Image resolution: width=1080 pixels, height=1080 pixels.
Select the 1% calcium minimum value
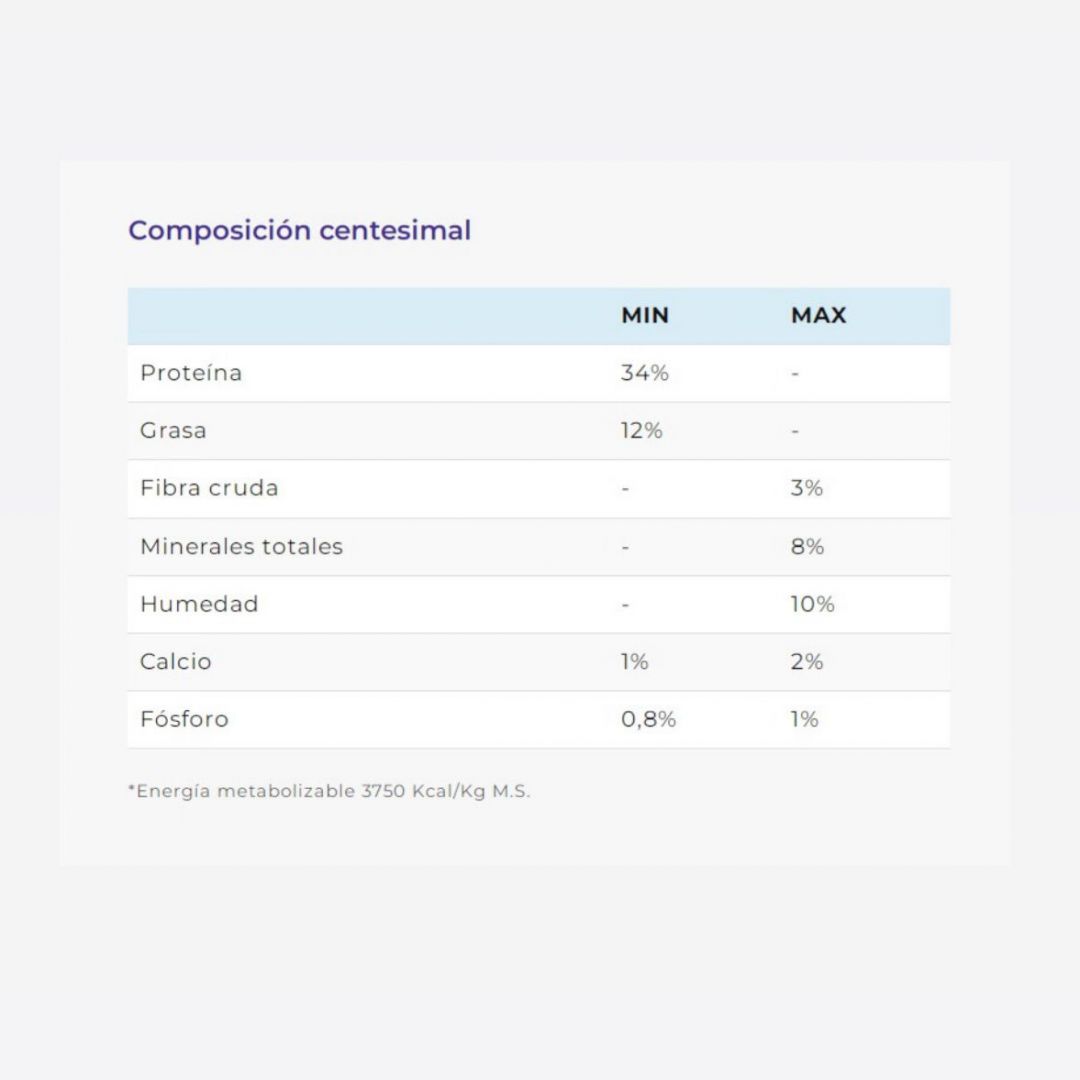tap(634, 661)
